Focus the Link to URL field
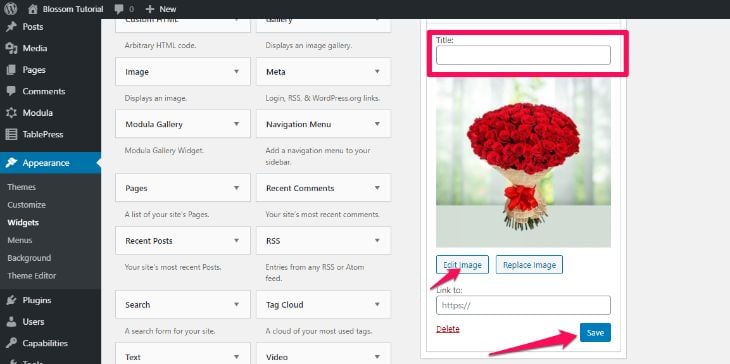Image resolution: width=730 pixels, height=364 pixels. pyautogui.click(x=523, y=305)
